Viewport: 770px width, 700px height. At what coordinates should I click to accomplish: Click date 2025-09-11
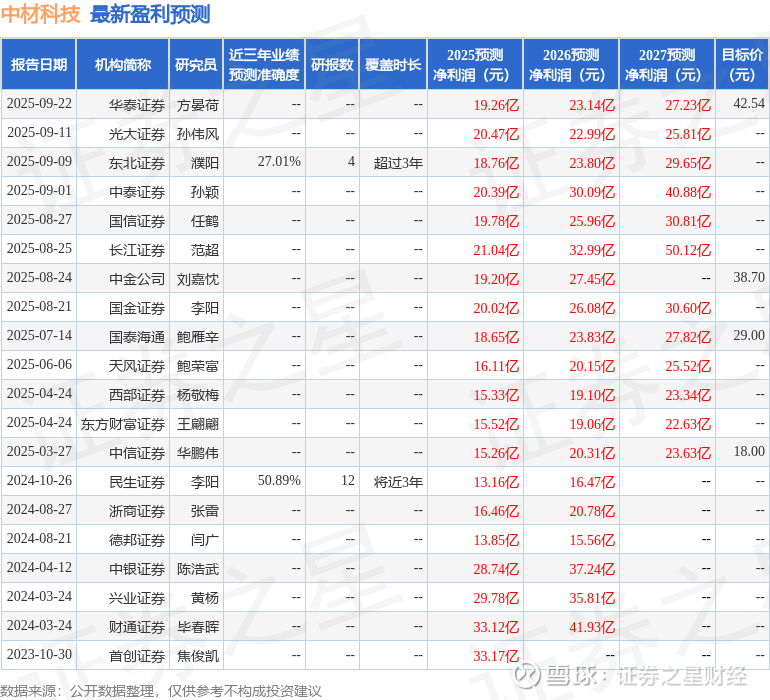[39, 133]
